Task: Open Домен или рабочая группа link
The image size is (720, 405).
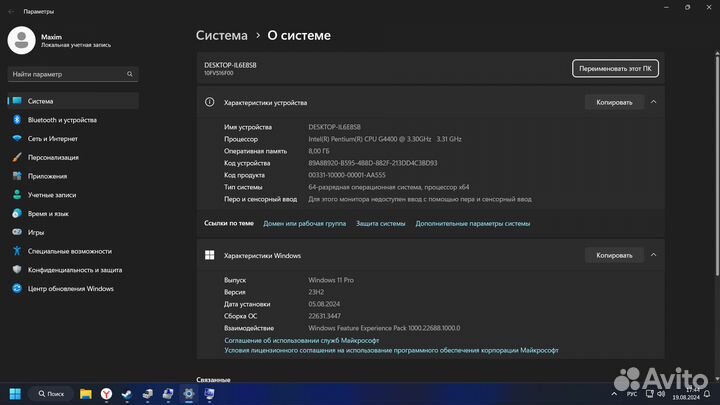Action: click(x=304, y=224)
